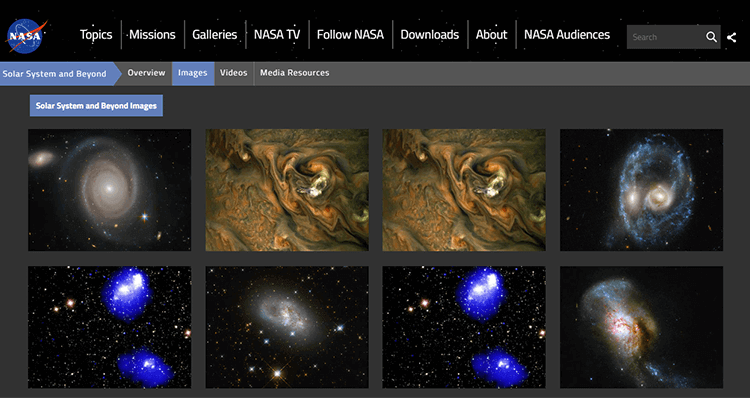Open the Follow NASA menu
This screenshot has height=398, width=750.
tap(350, 34)
